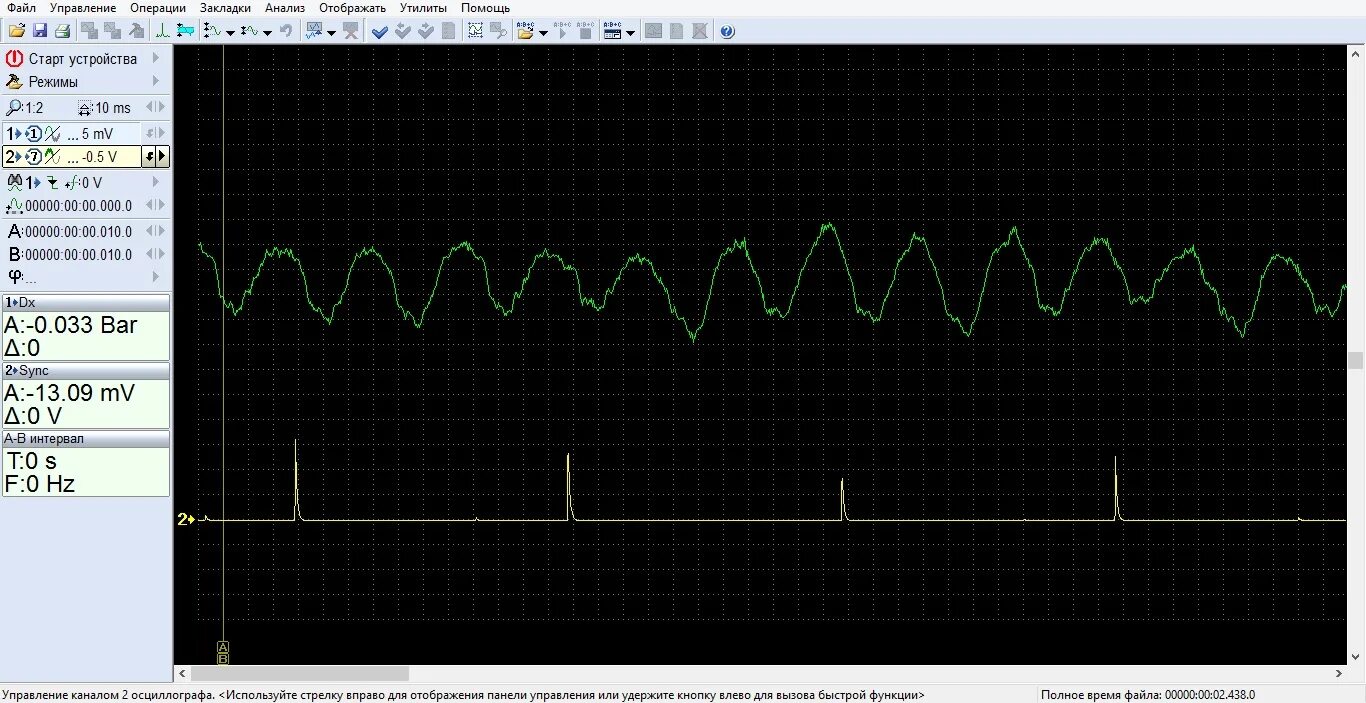
Task: Expand the Старт устройства submenu arrow
Action: click(156, 59)
